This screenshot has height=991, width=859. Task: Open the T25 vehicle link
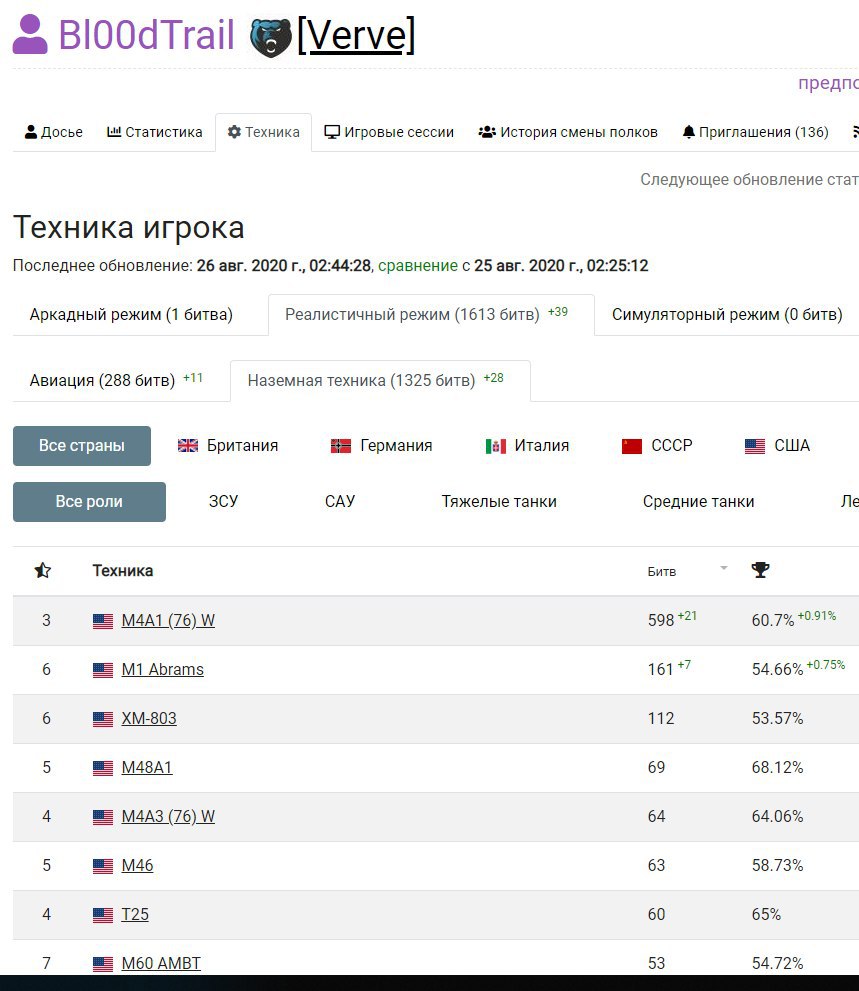[x=135, y=915]
